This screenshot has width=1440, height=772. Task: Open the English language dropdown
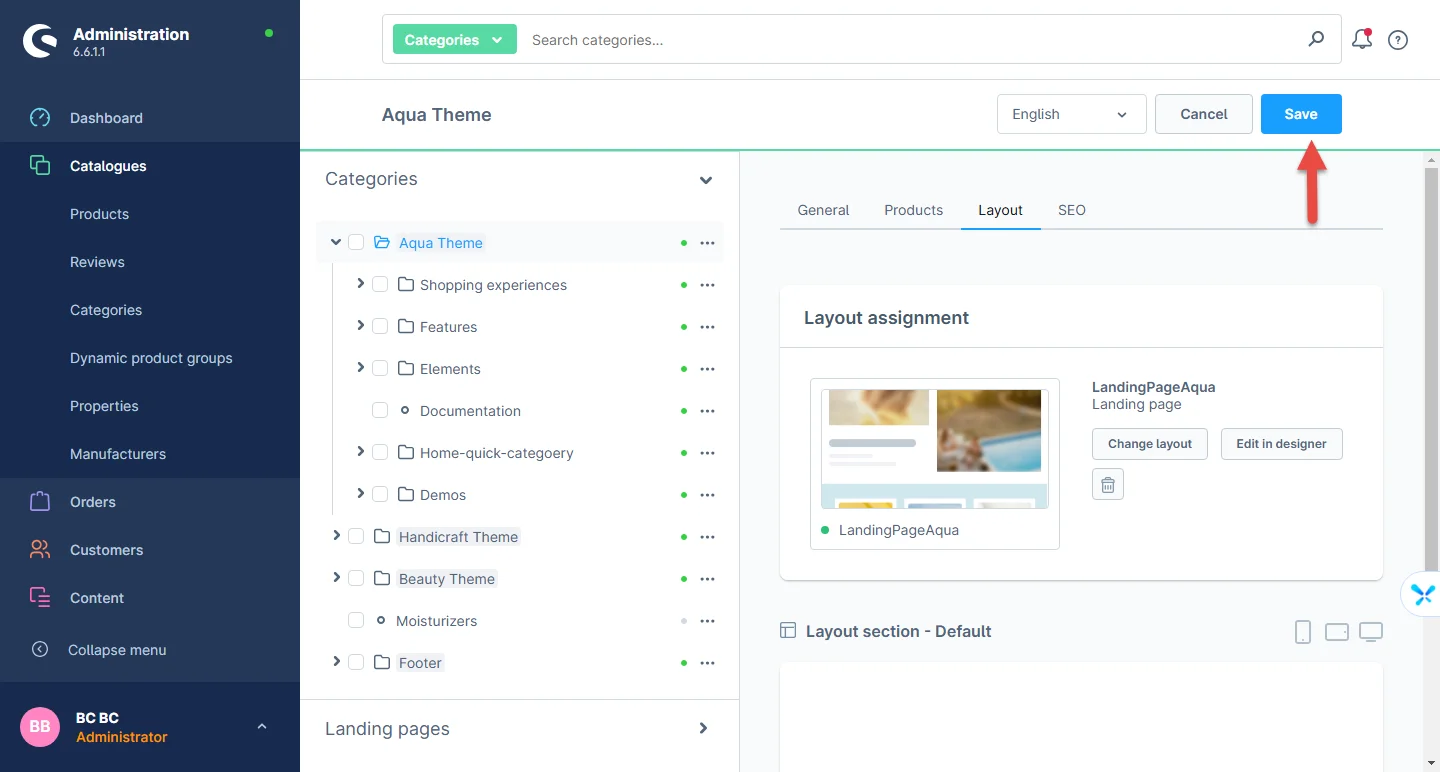tap(1071, 114)
